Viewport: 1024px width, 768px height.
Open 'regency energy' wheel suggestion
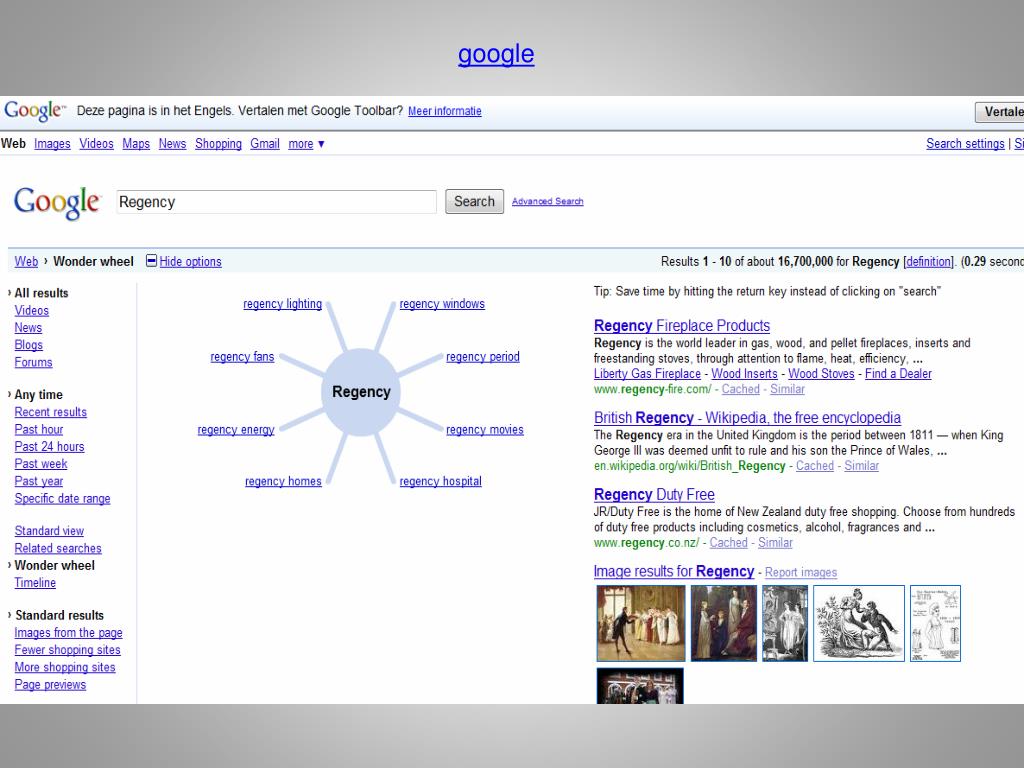pyautogui.click(x=236, y=430)
